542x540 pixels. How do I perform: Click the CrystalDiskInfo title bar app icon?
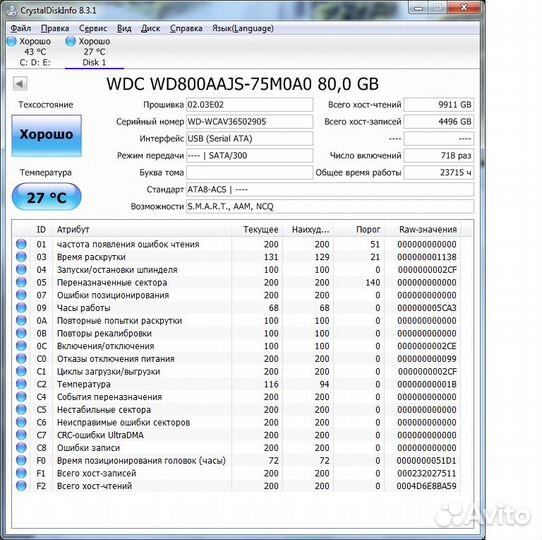coord(11,10)
